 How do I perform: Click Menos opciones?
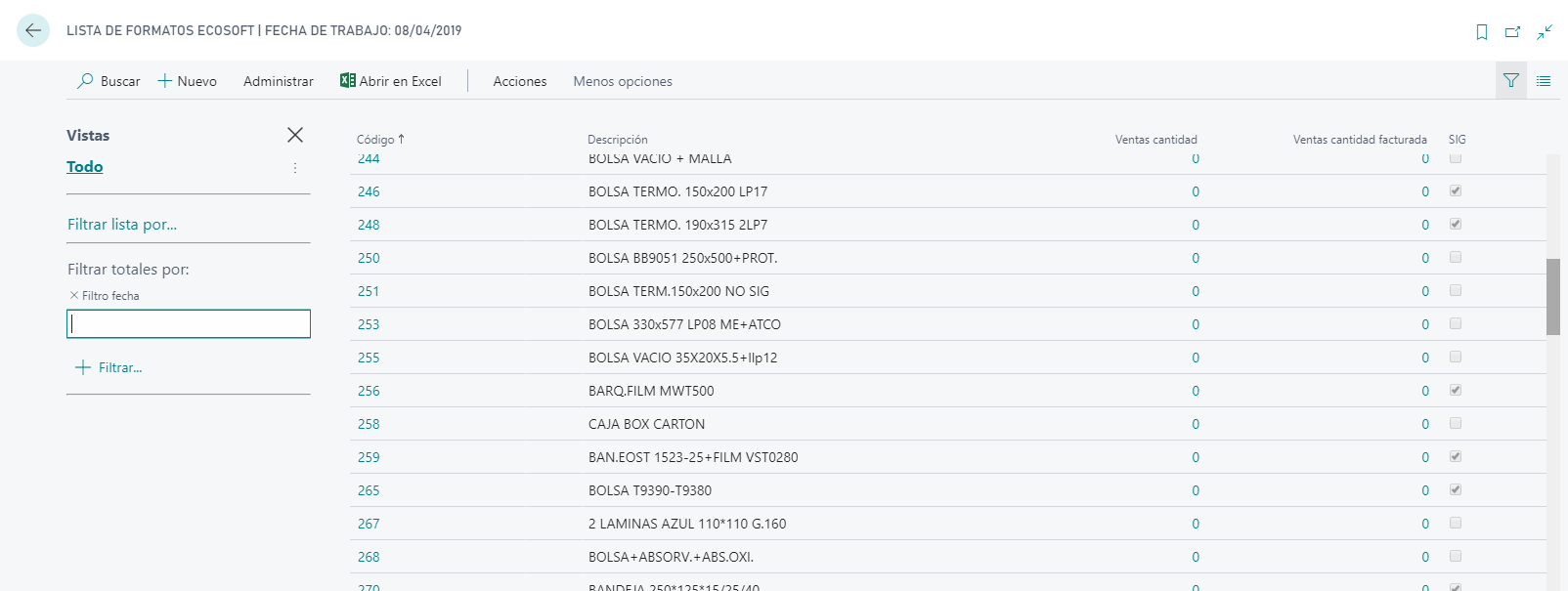(623, 81)
